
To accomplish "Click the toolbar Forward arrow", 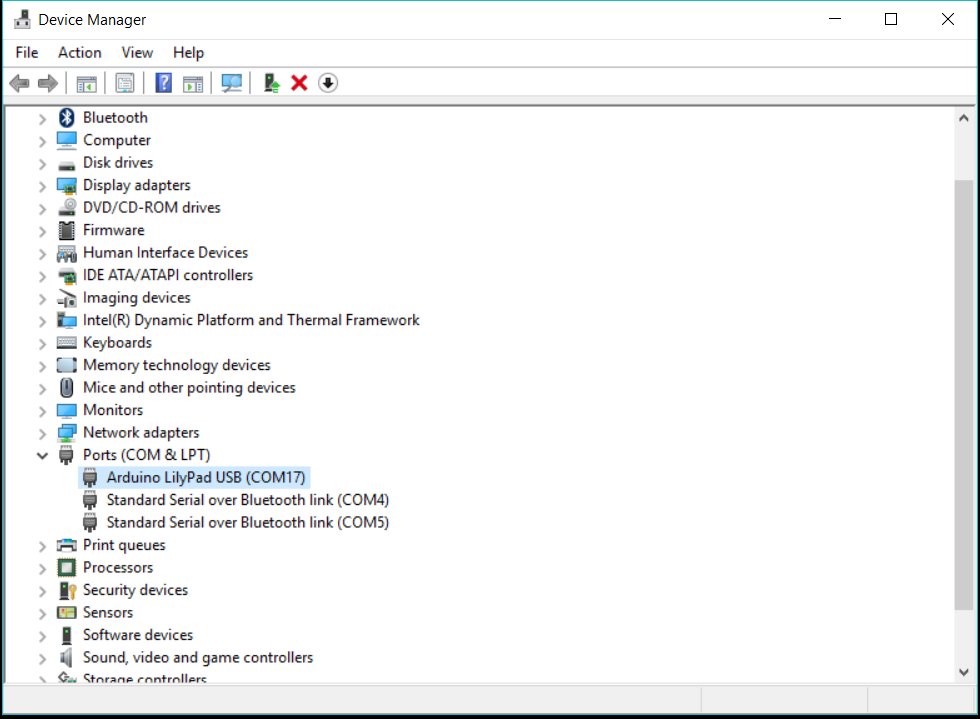I will pyautogui.click(x=48, y=83).
